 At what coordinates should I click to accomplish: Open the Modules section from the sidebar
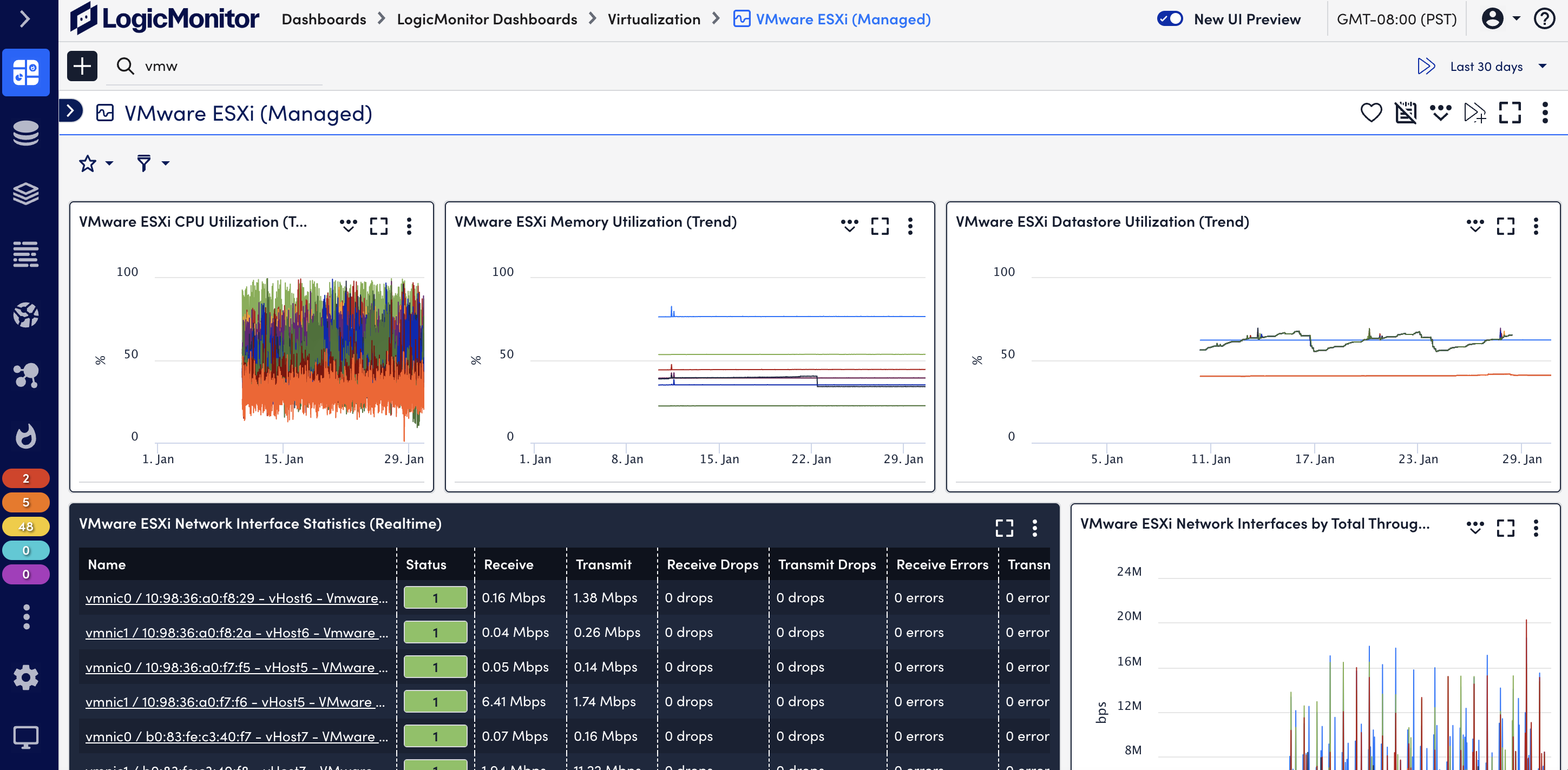pos(26,194)
